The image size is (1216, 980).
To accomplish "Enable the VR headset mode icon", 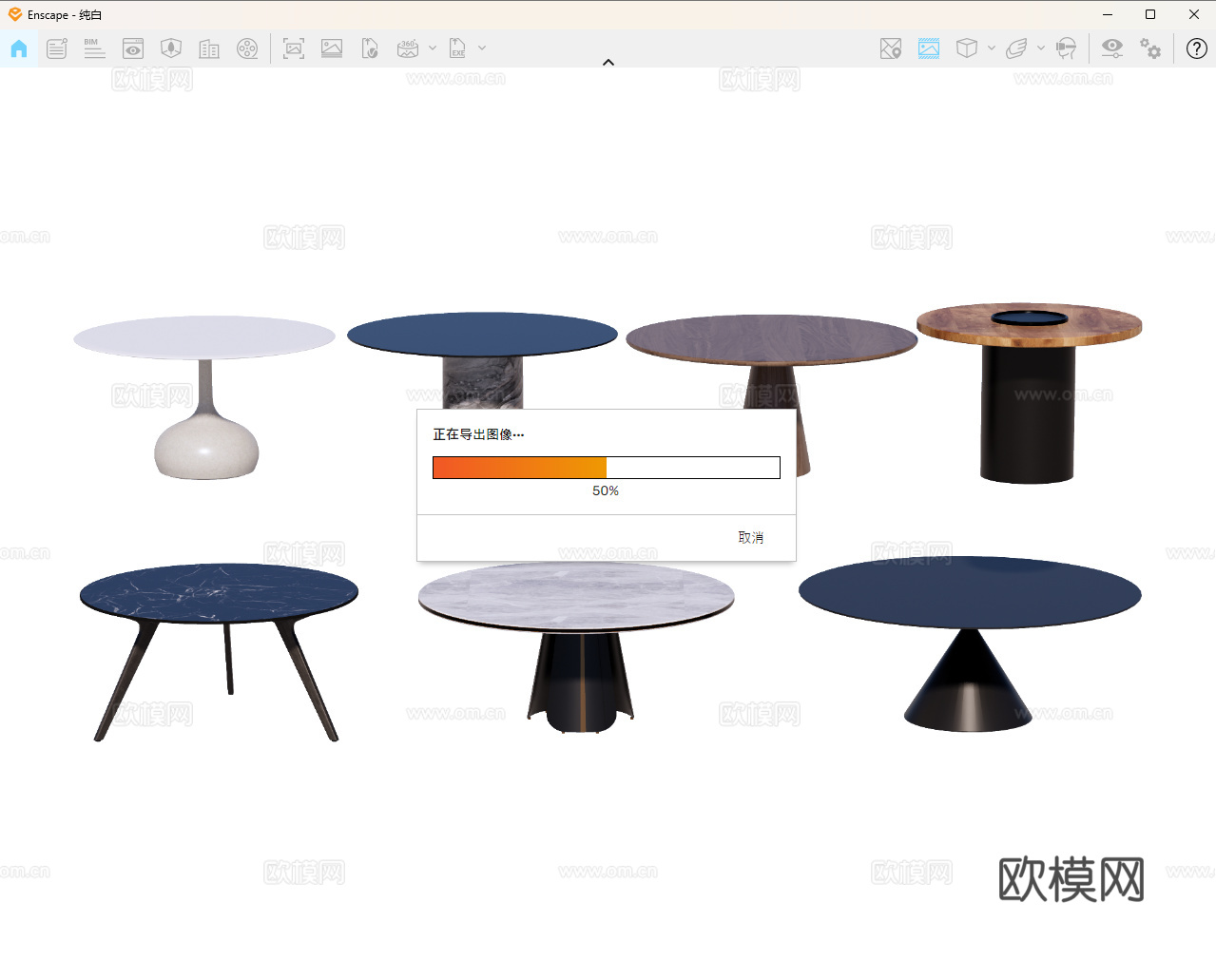I will point(1067,48).
